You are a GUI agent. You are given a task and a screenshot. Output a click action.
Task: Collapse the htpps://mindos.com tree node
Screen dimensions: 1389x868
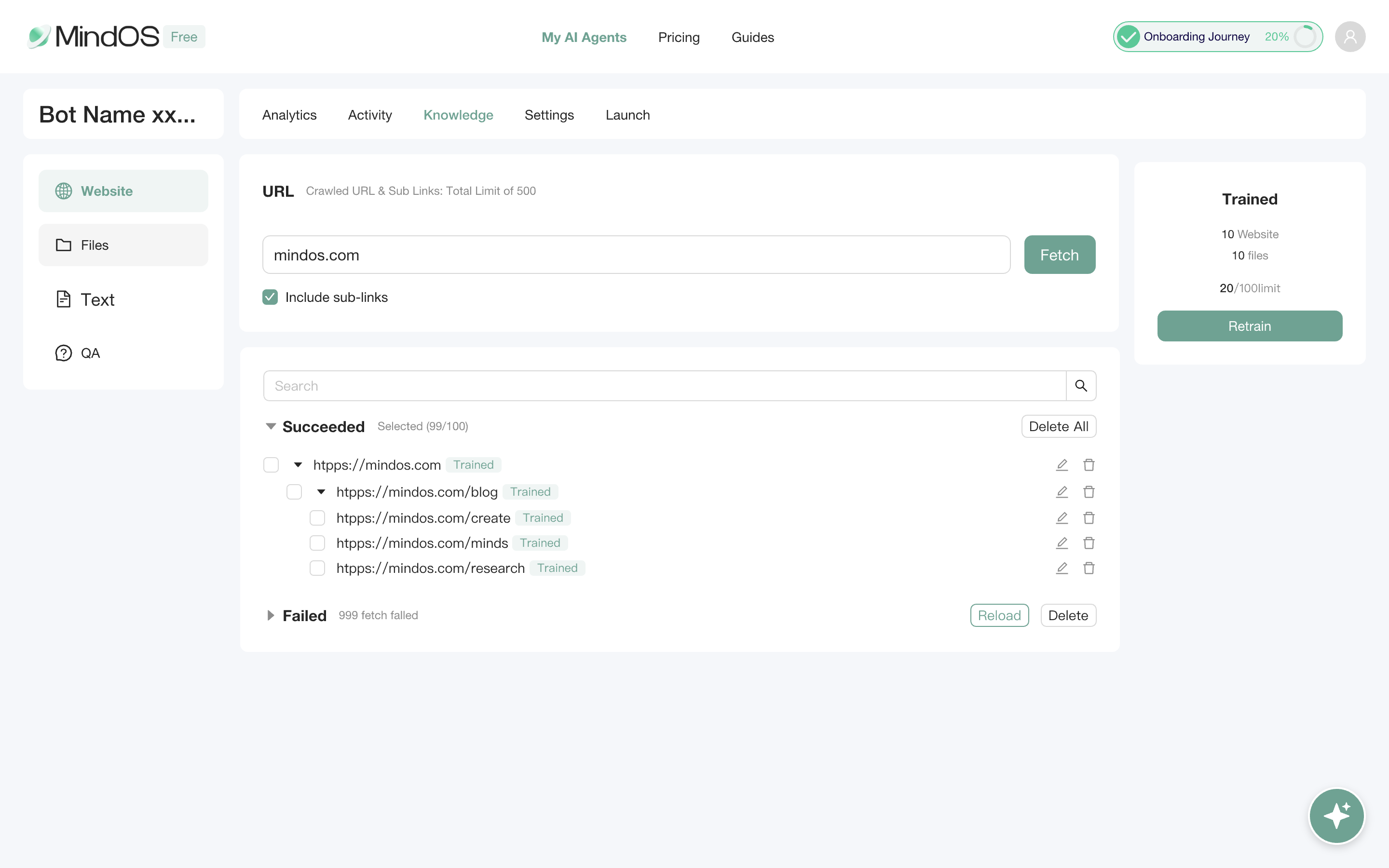(298, 465)
